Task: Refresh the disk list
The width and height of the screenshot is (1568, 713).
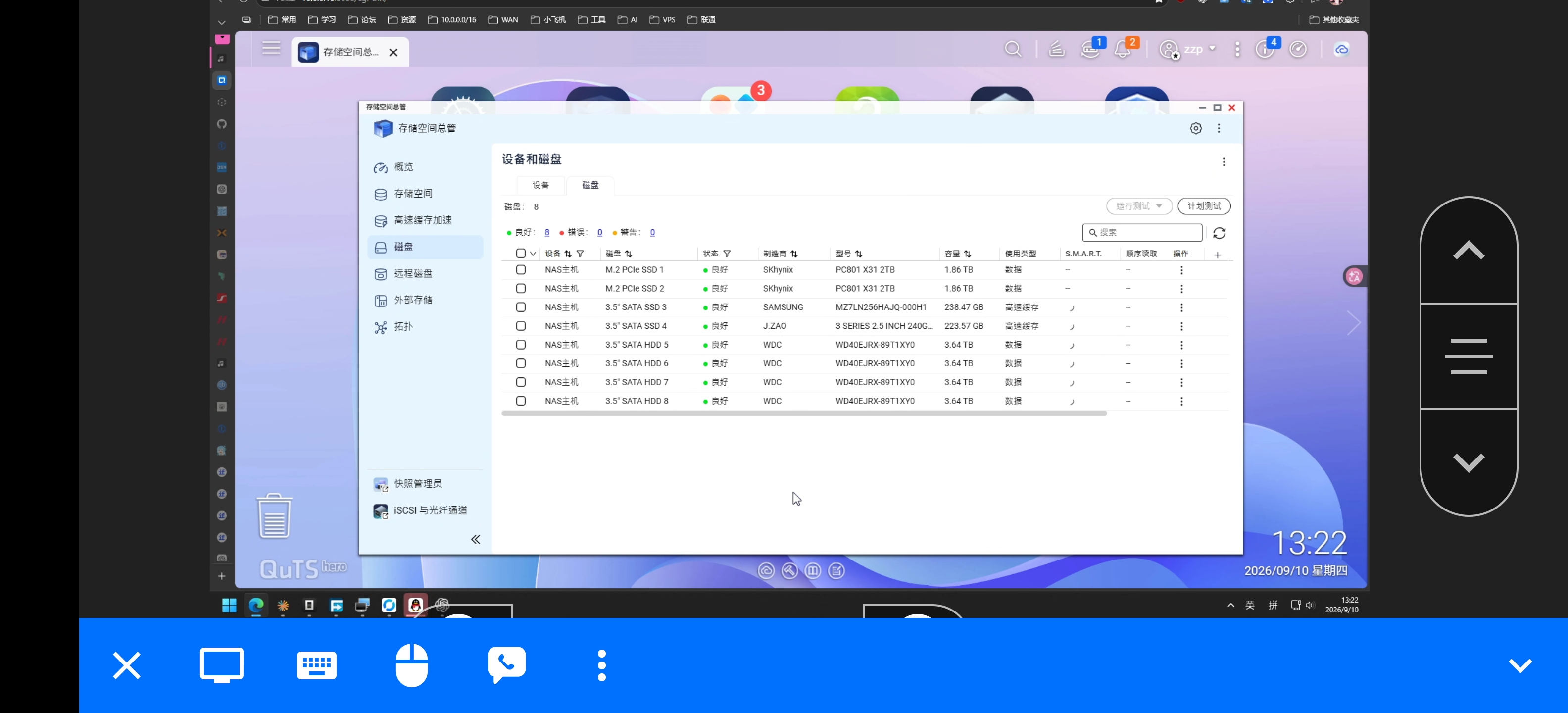Action: pos(1219,233)
